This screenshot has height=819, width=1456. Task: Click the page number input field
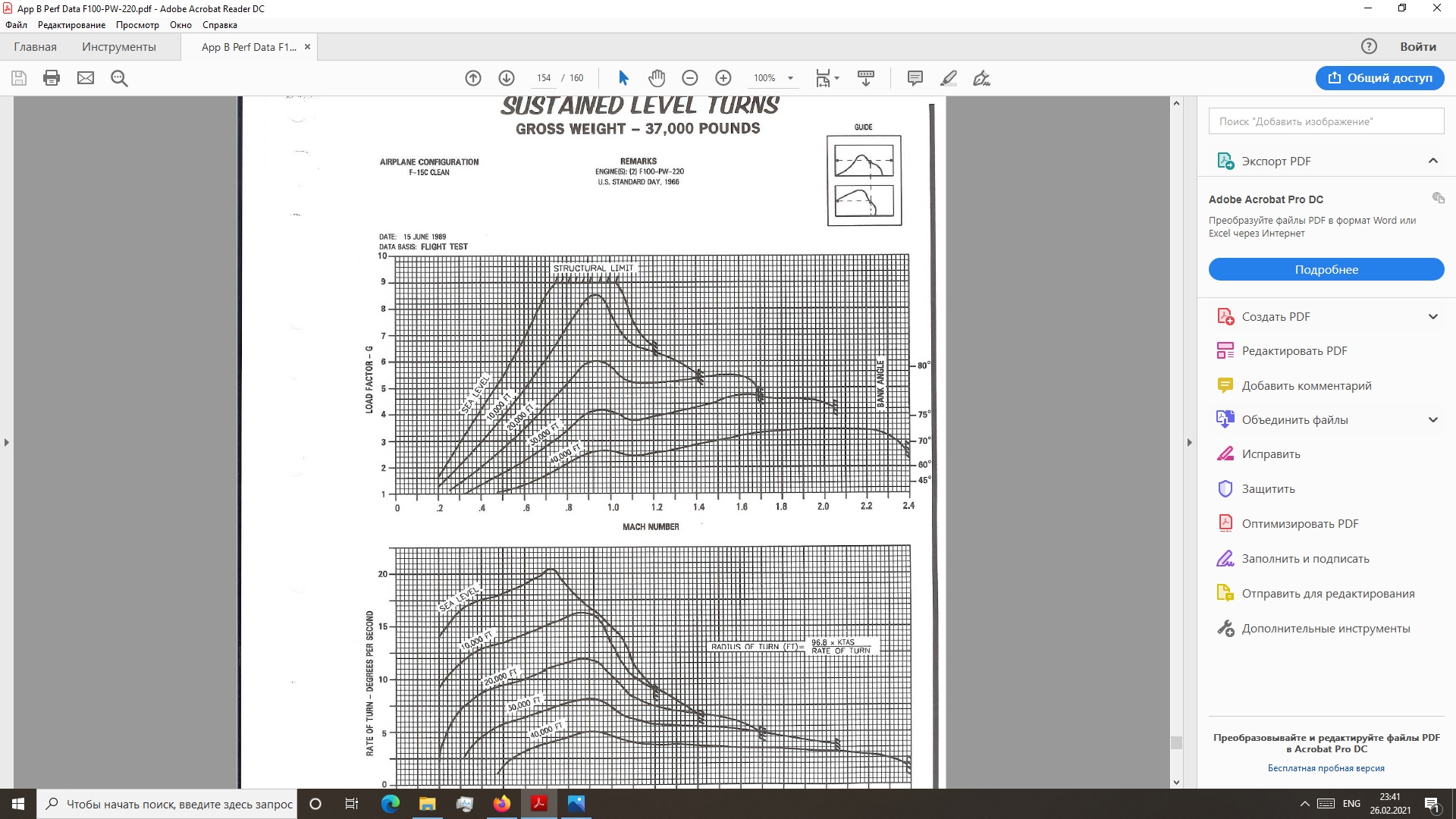point(544,78)
